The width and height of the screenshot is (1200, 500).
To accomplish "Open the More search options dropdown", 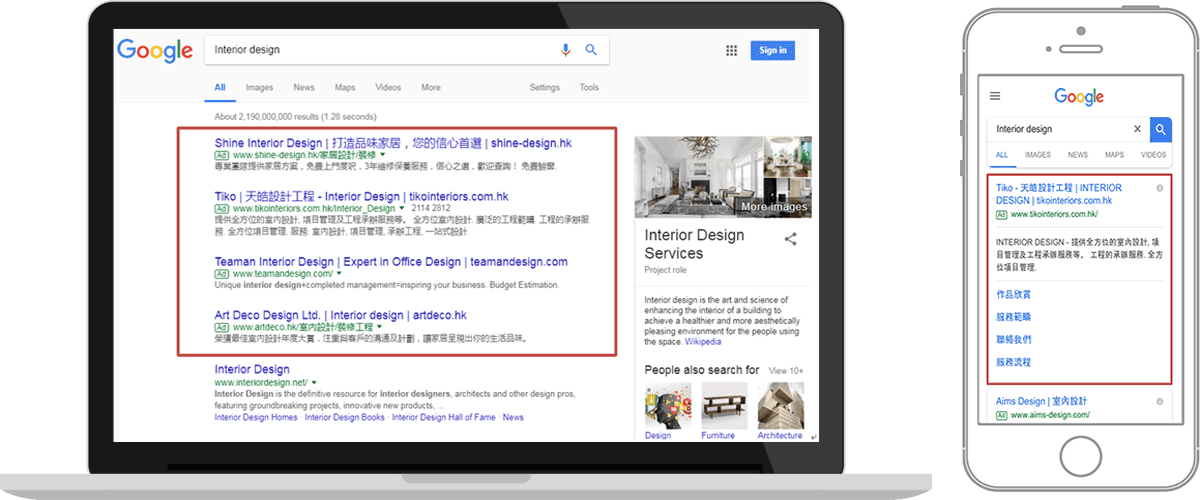I will tap(431, 88).
